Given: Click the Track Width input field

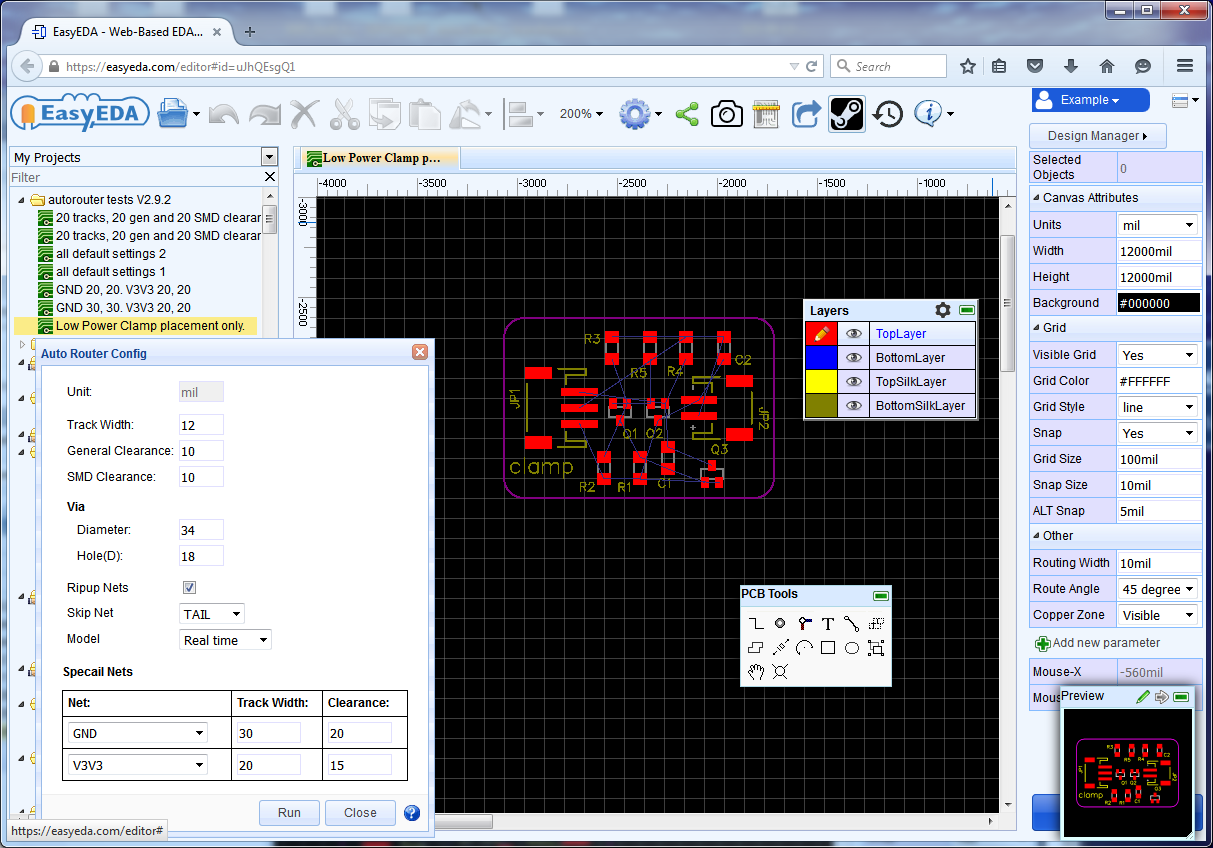Looking at the screenshot, I should click(x=201, y=425).
